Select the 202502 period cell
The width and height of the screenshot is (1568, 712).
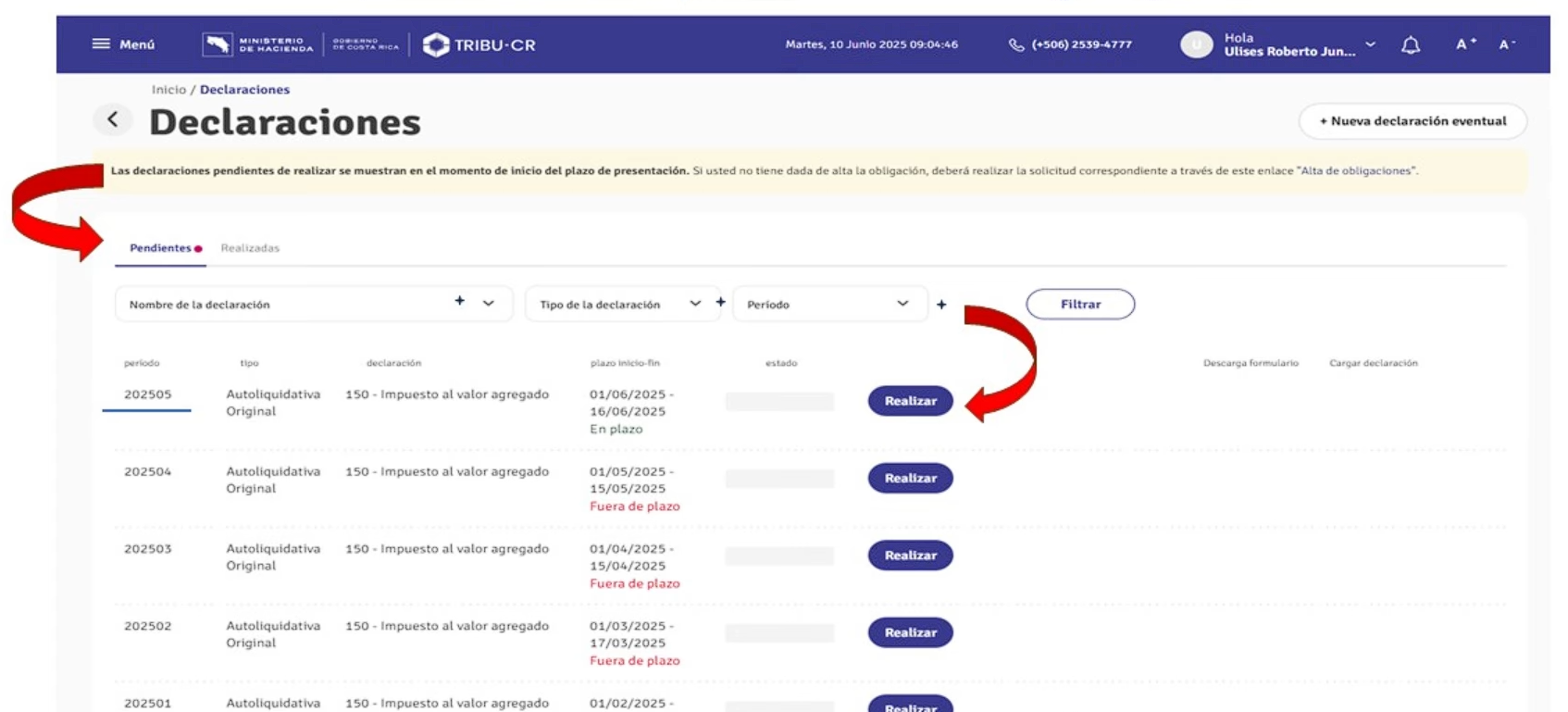click(x=148, y=626)
